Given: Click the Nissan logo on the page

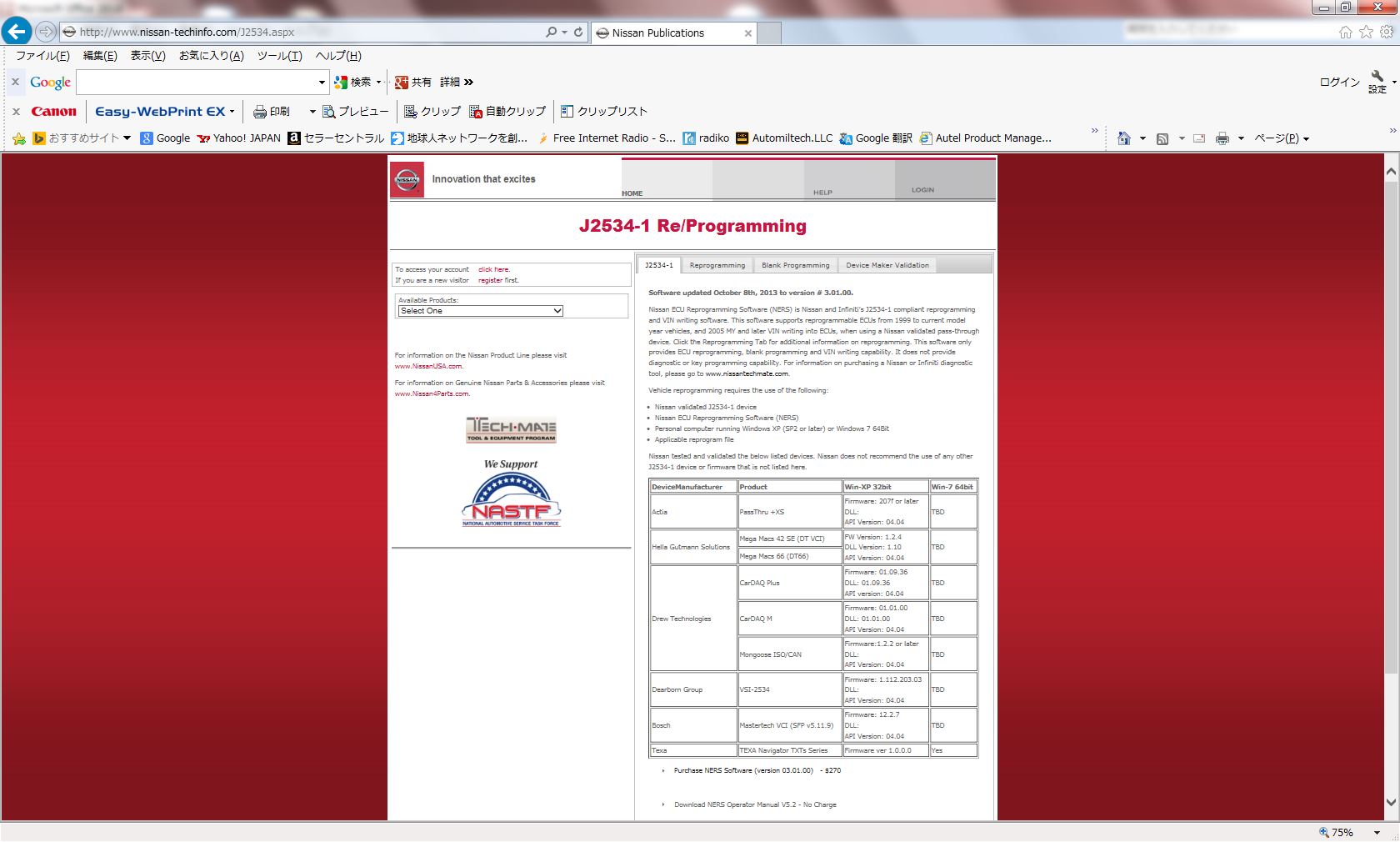Looking at the screenshot, I should pyautogui.click(x=407, y=179).
